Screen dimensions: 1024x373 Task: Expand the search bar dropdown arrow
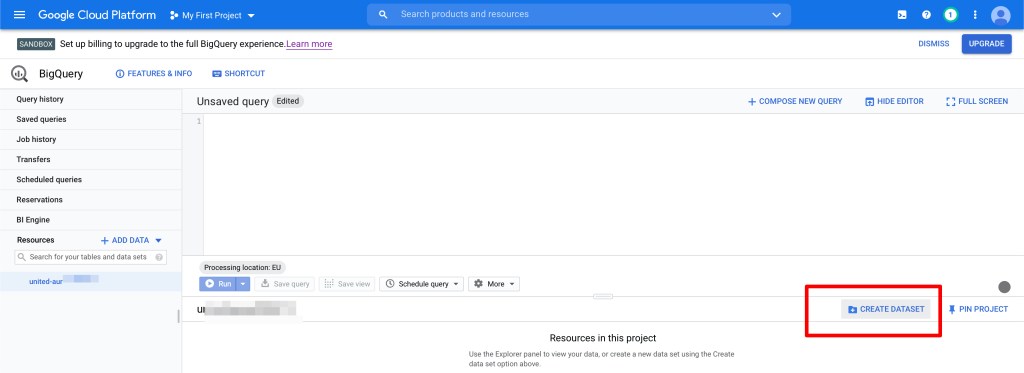[x=776, y=14]
